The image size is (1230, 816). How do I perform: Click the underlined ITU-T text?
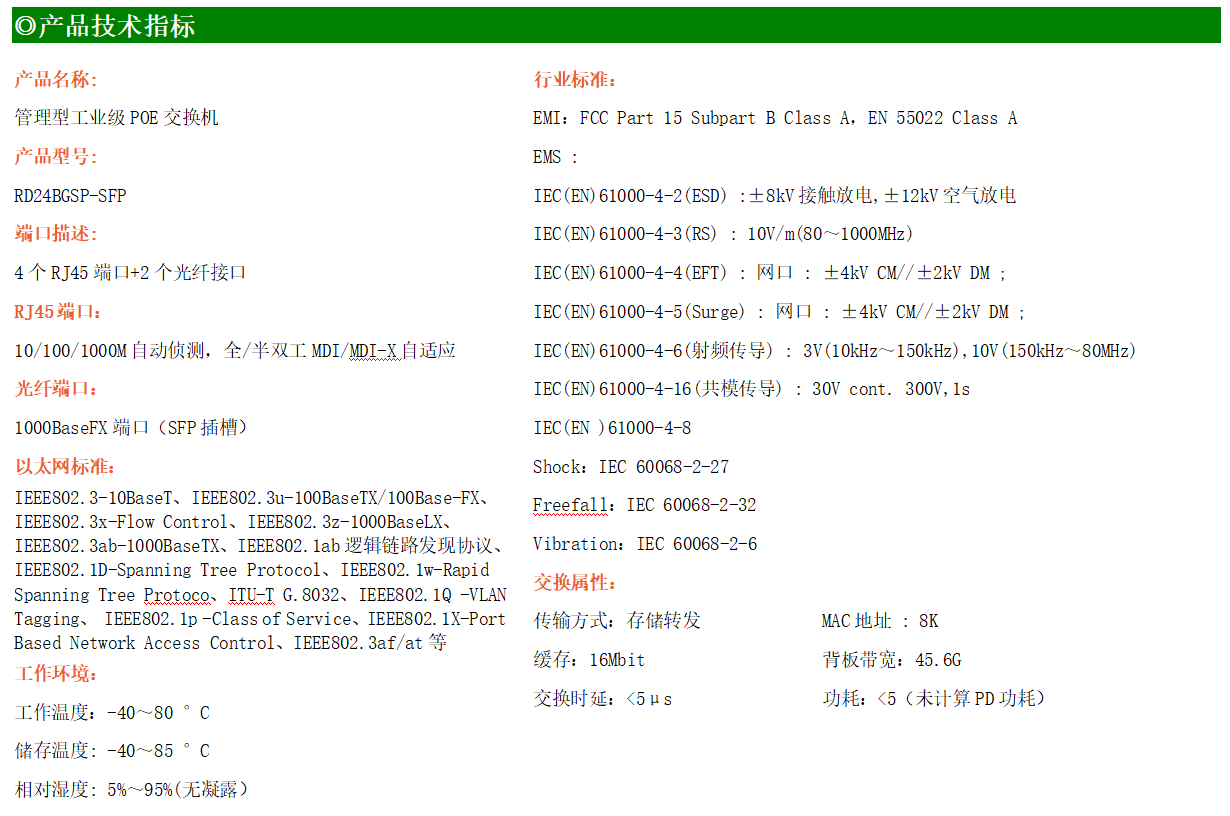click(251, 596)
